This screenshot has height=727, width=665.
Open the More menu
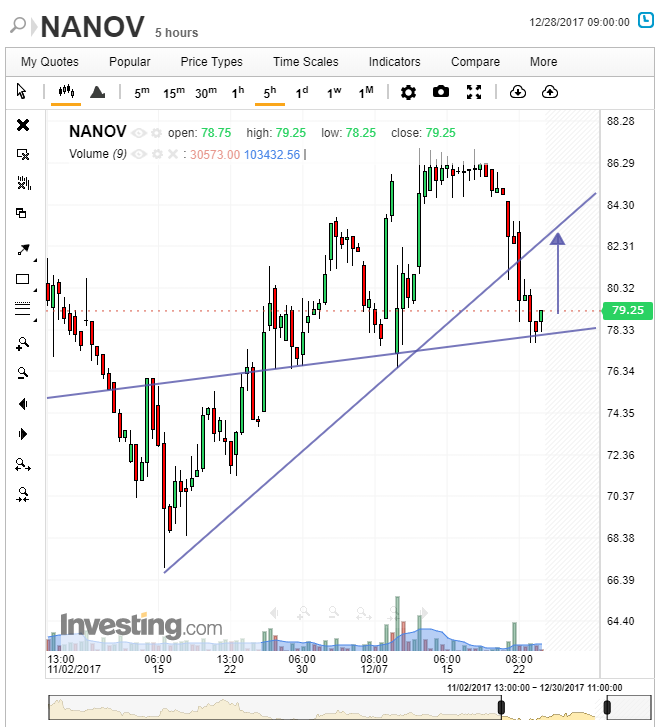pos(544,62)
